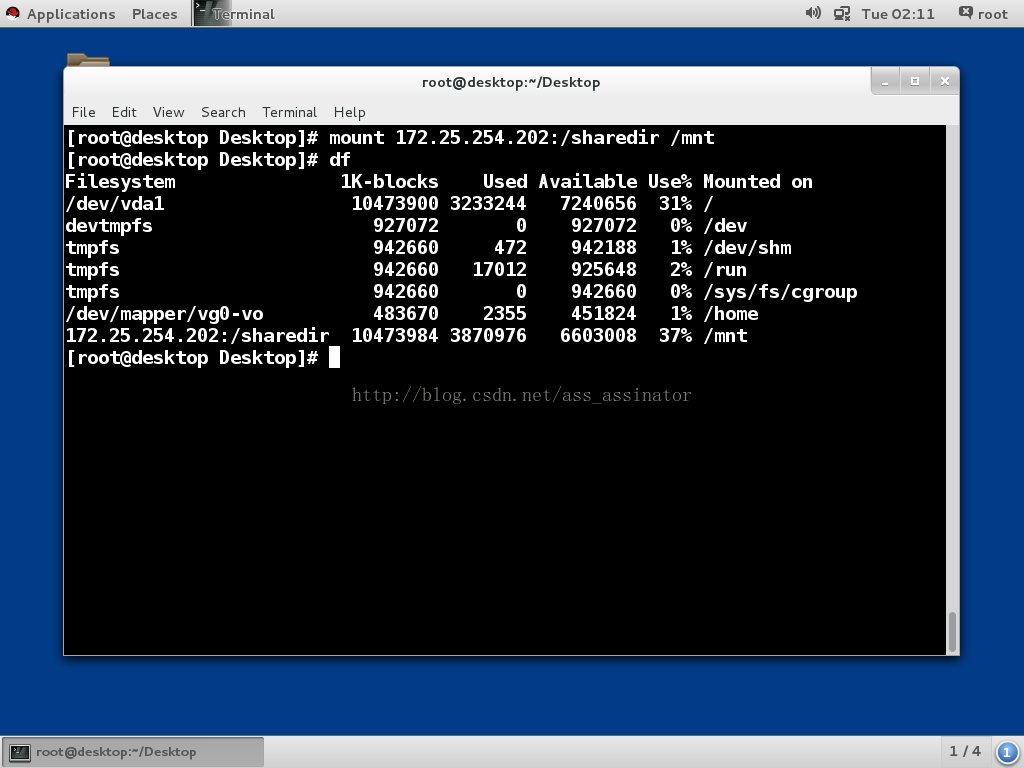
Task: Minimize the terminal window
Action: [x=886, y=82]
